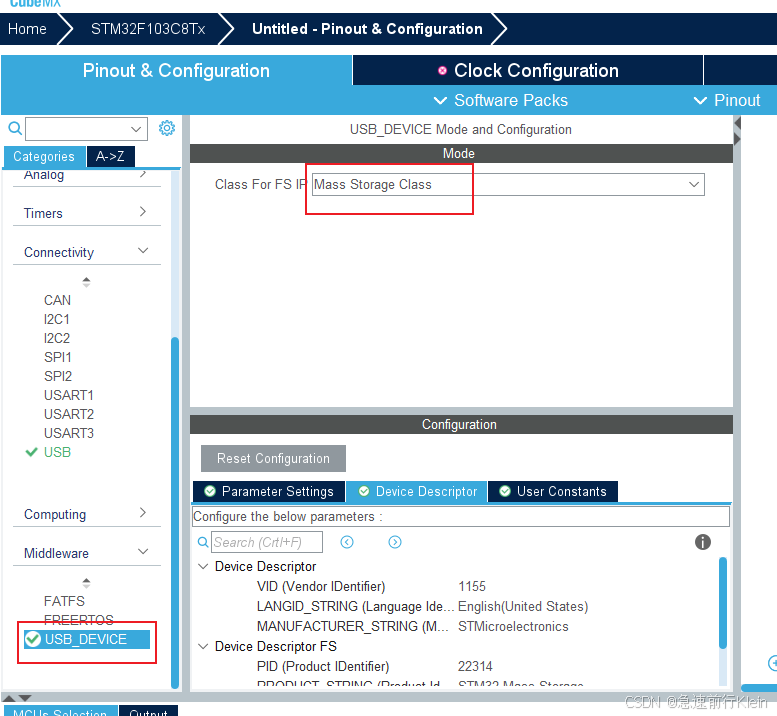
Task: Collapse the Device Descriptor FS group
Action: coord(203,646)
